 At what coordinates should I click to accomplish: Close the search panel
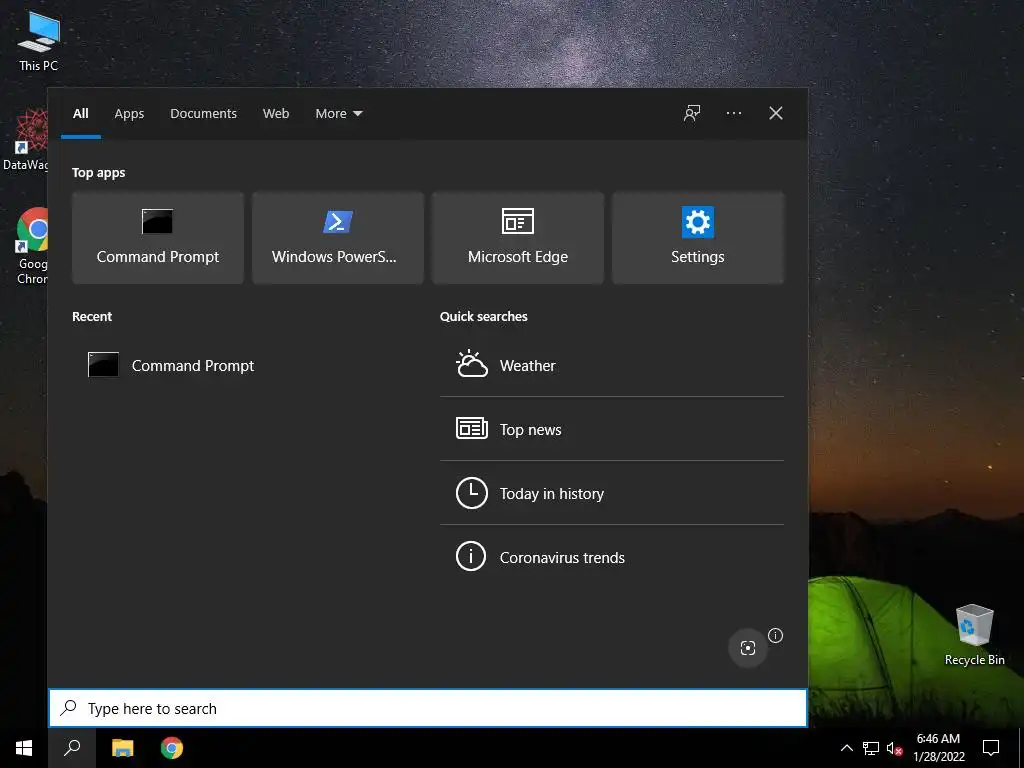point(776,114)
